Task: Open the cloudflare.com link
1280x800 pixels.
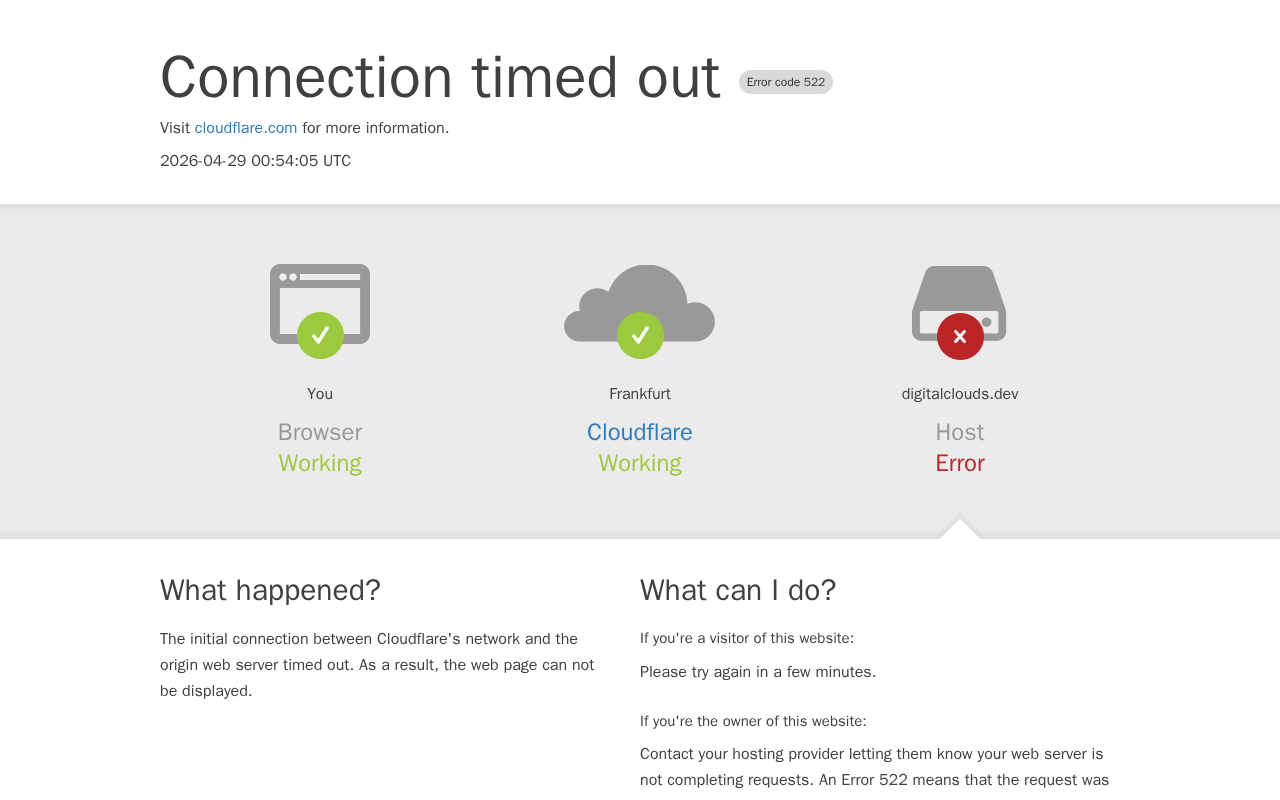Action: click(246, 128)
